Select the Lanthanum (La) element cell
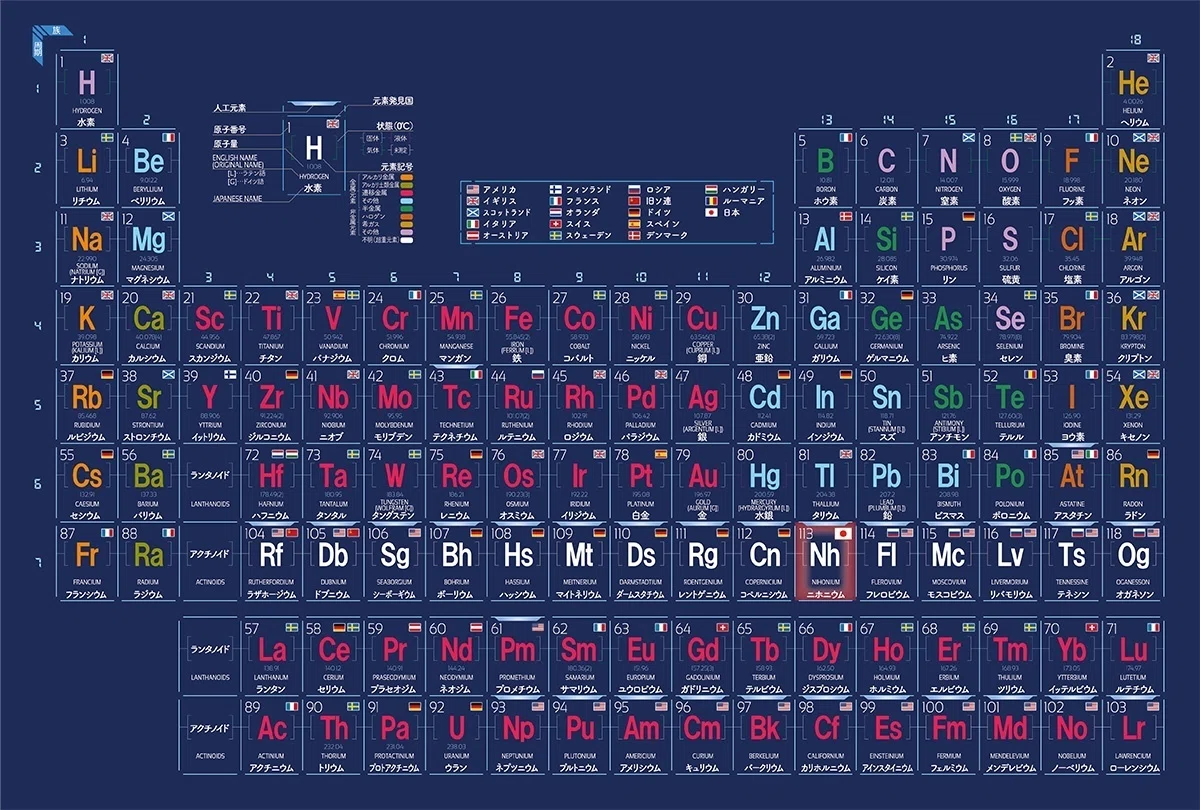The width and height of the screenshot is (1200, 810). 272,655
